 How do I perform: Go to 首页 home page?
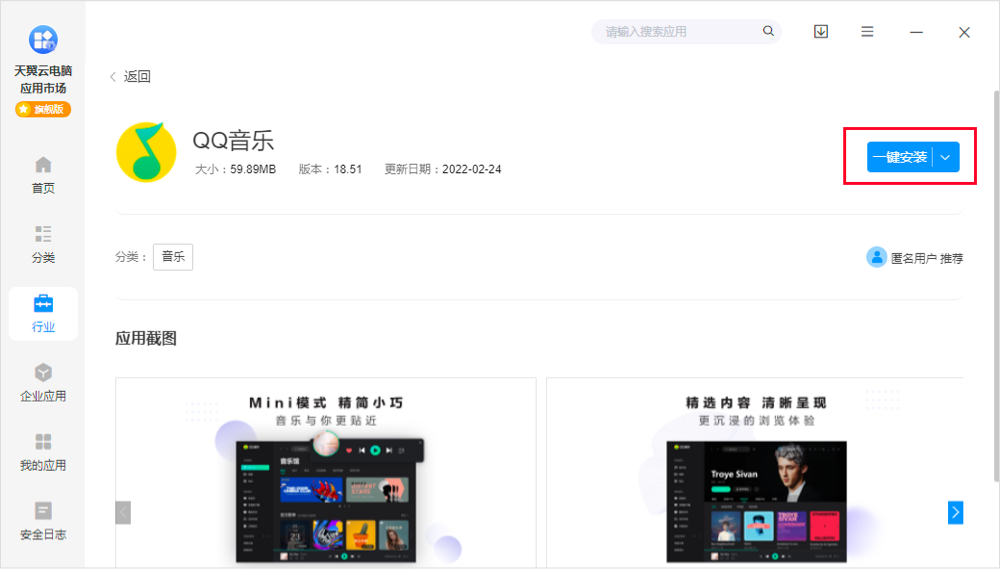[43, 175]
